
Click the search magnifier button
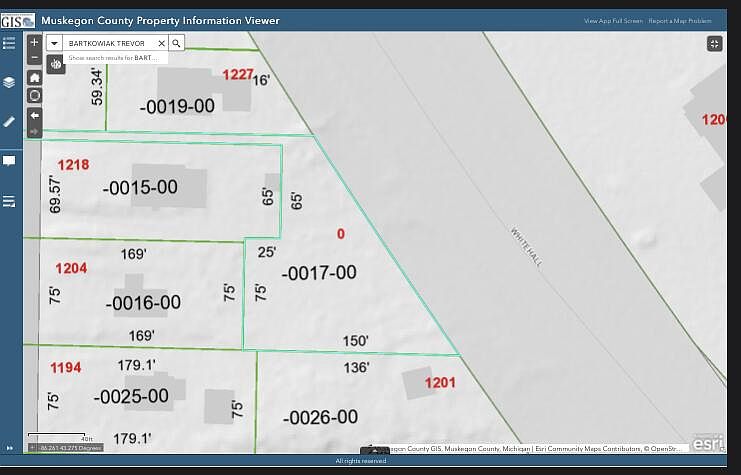176,43
